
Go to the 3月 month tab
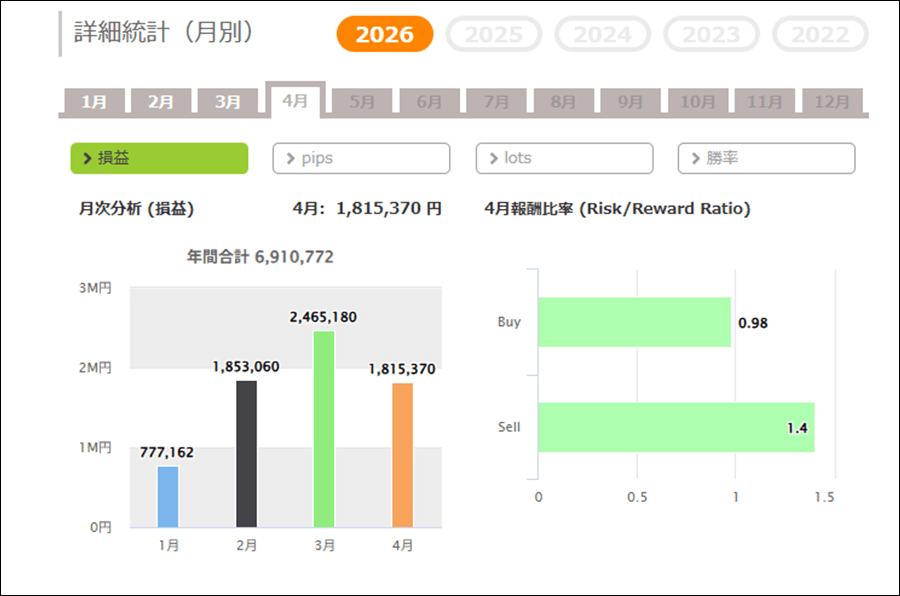[228, 102]
